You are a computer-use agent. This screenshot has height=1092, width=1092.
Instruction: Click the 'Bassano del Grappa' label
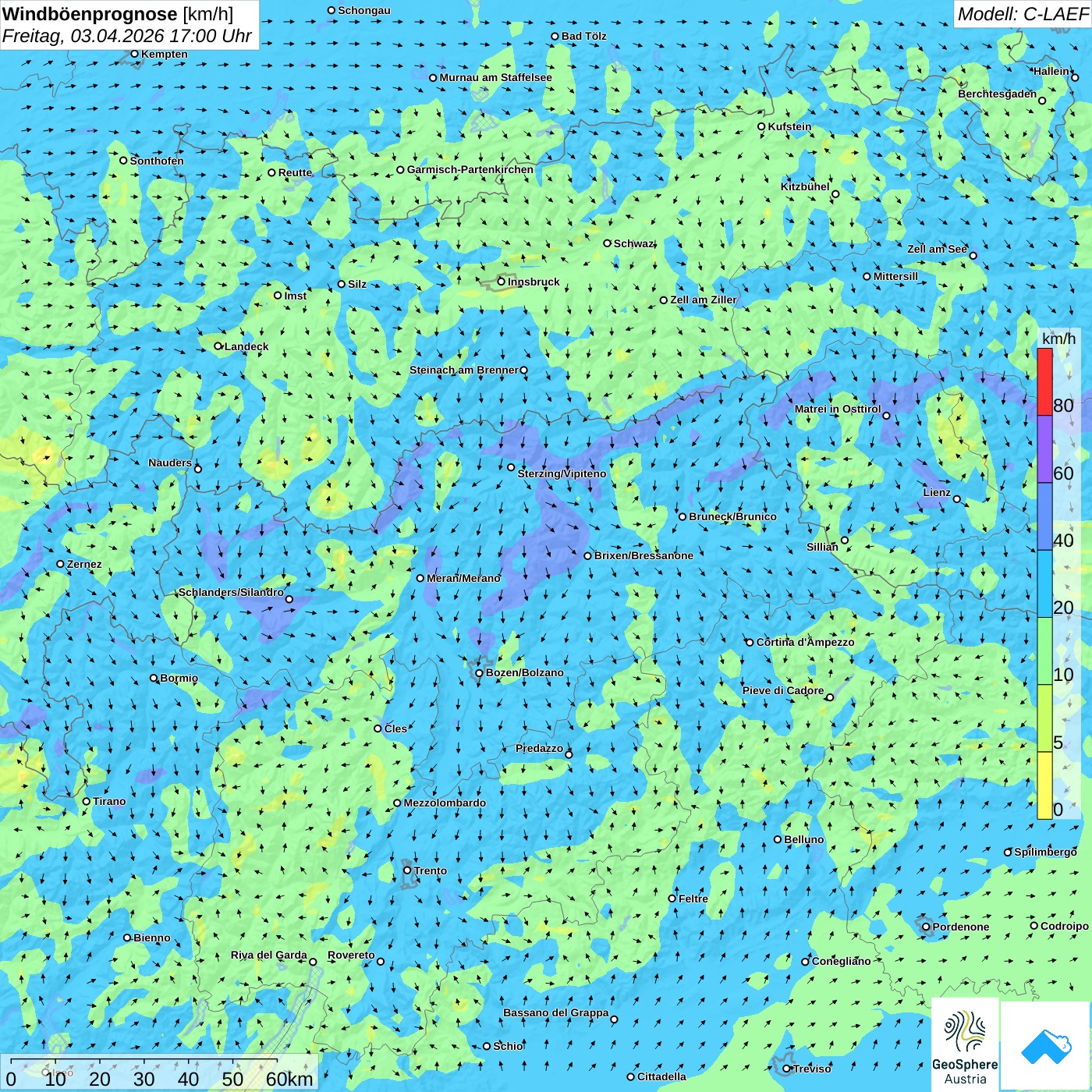pyautogui.click(x=555, y=1012)
